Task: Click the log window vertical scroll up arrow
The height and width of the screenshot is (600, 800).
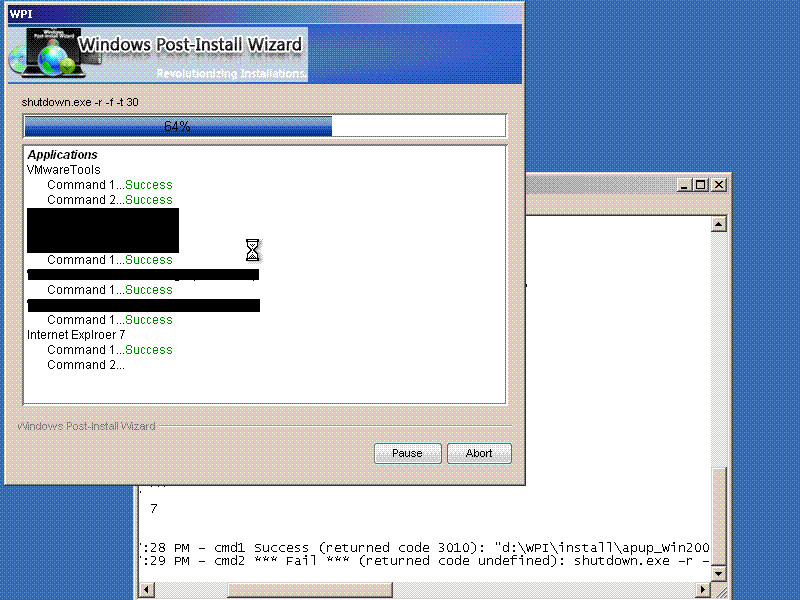Action: pos(718,224)
